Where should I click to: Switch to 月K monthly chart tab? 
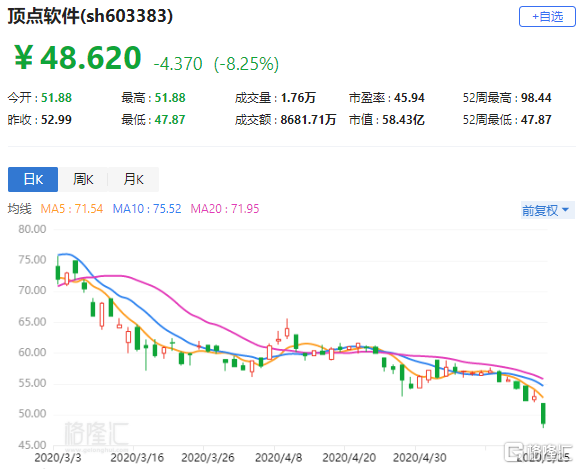click(133, 179)
